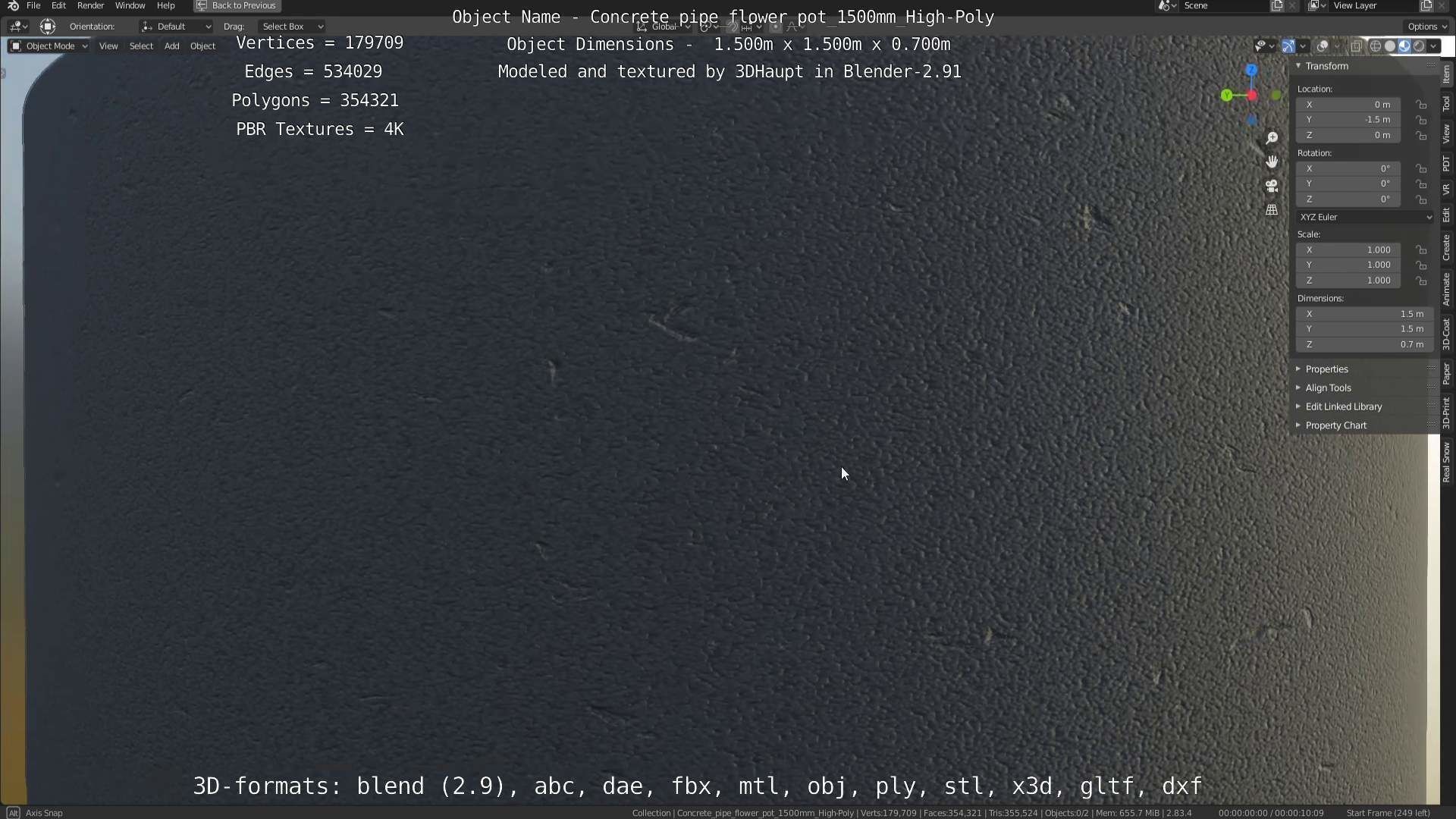Switch perspective/orthographic with grid icon

pos(1272,210)
